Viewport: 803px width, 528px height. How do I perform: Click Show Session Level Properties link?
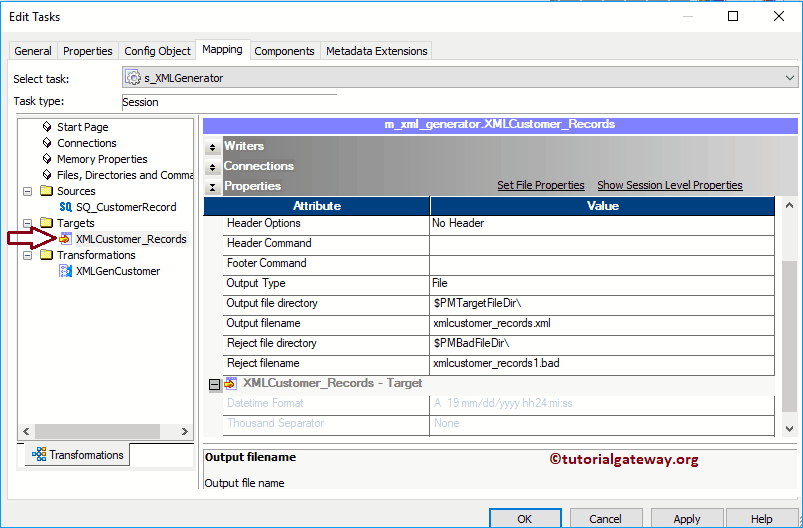[669, 185]
